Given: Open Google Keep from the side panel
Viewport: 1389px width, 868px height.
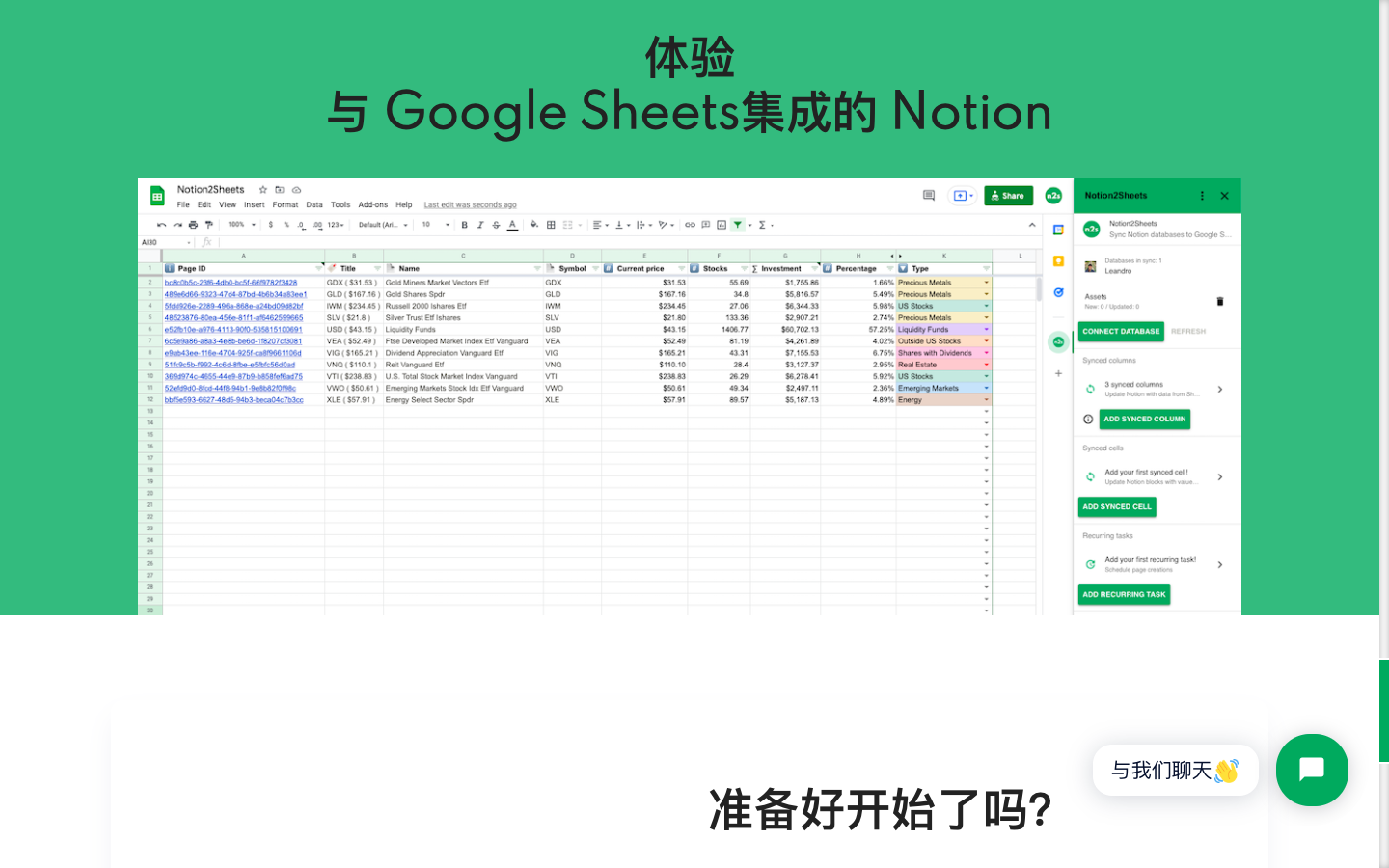Looking at the screenshot, I should (1058, 258).
